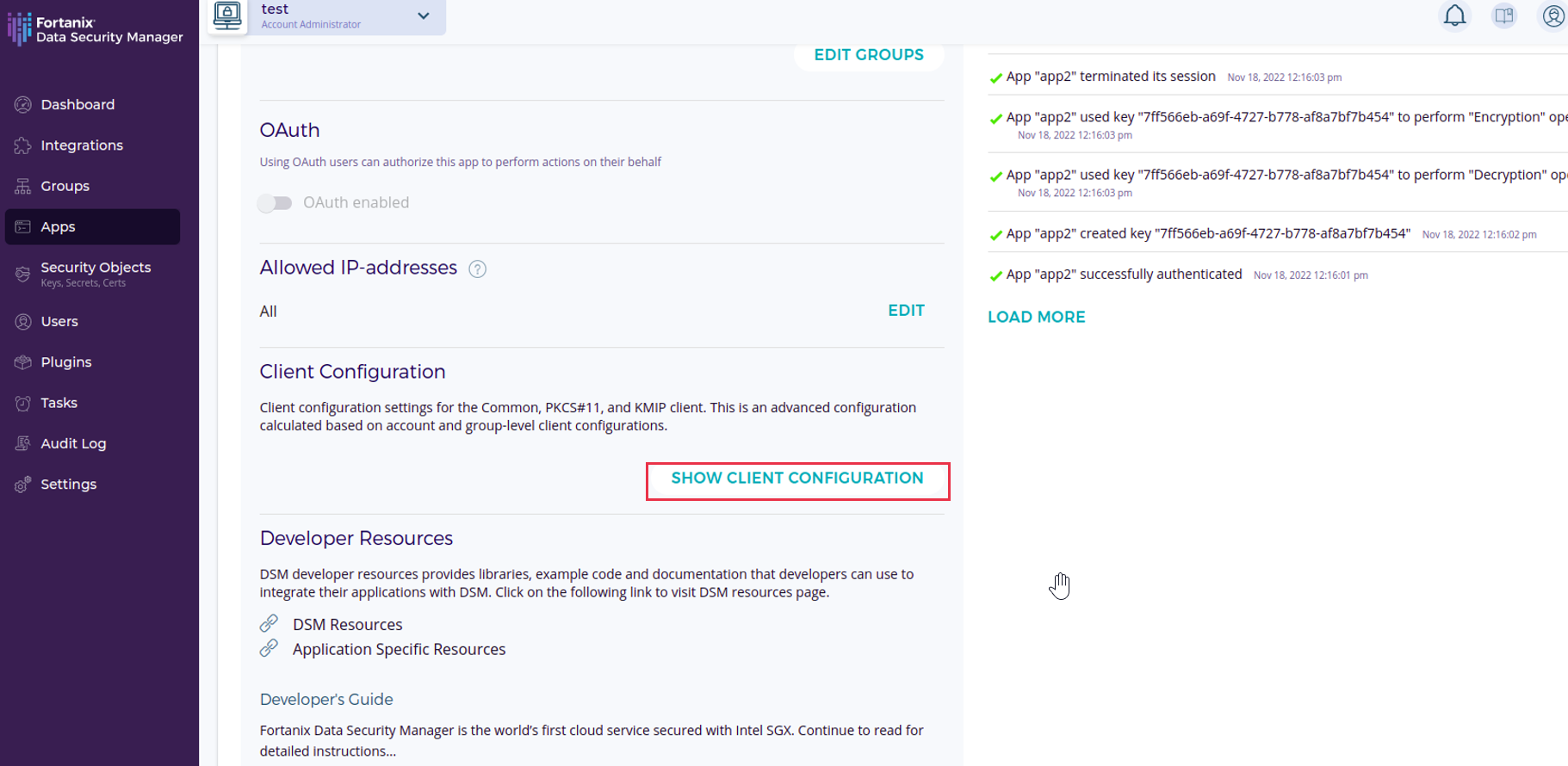Click the notifications bell icon
Screen dimensions: 1568x766
[1454, 15]
